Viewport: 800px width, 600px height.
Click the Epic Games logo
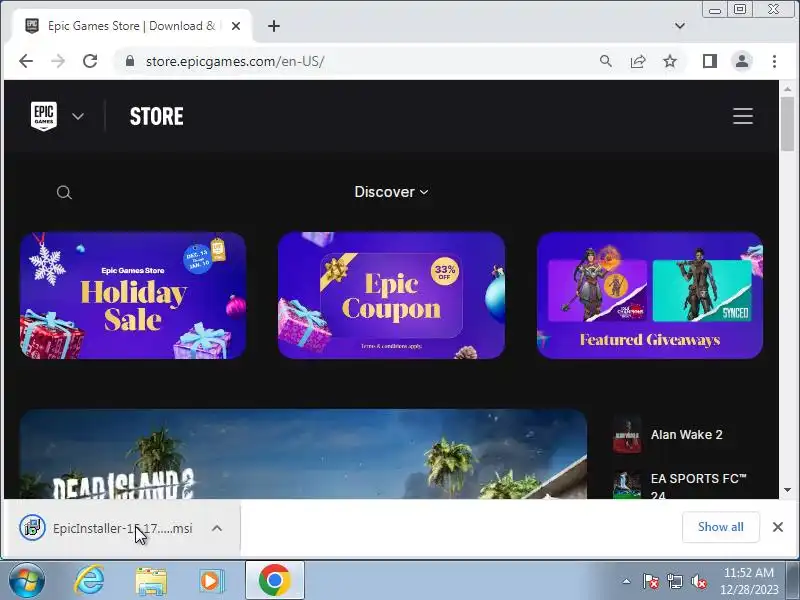44,116
